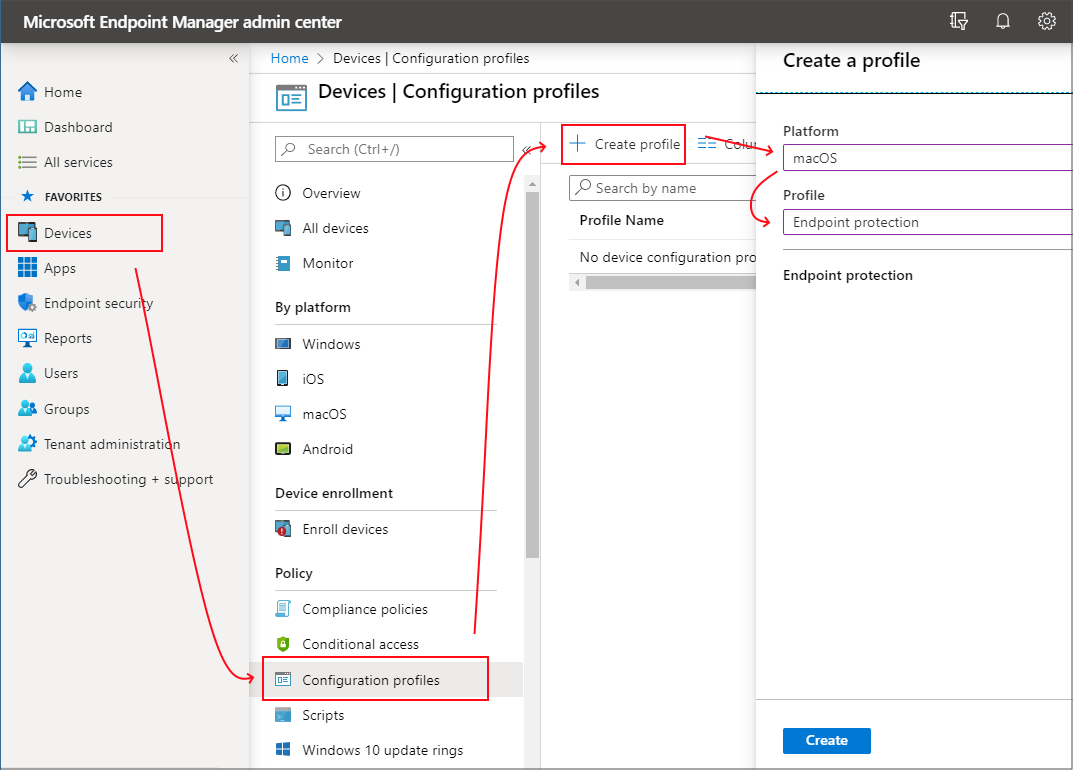This screenshot has height=770, width=1073.
Task: Click the Create profile button
Action: point(624,144)
